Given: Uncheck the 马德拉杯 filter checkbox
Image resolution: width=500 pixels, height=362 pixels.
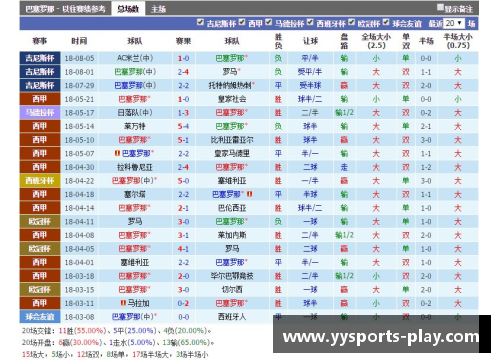Looking at the screenshot, I should (268, 22).
